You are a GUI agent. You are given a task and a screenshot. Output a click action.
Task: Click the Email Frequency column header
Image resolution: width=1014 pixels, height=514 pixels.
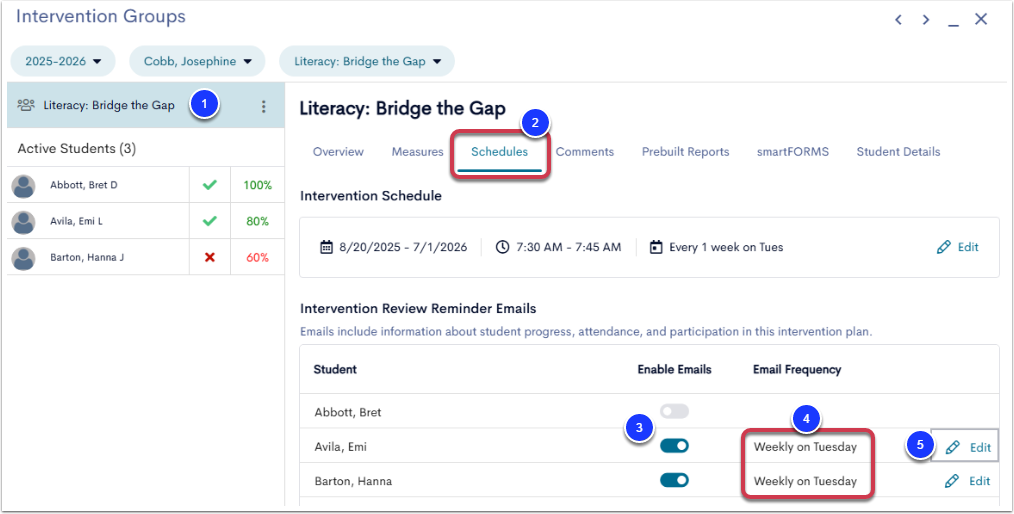[797, 370]
